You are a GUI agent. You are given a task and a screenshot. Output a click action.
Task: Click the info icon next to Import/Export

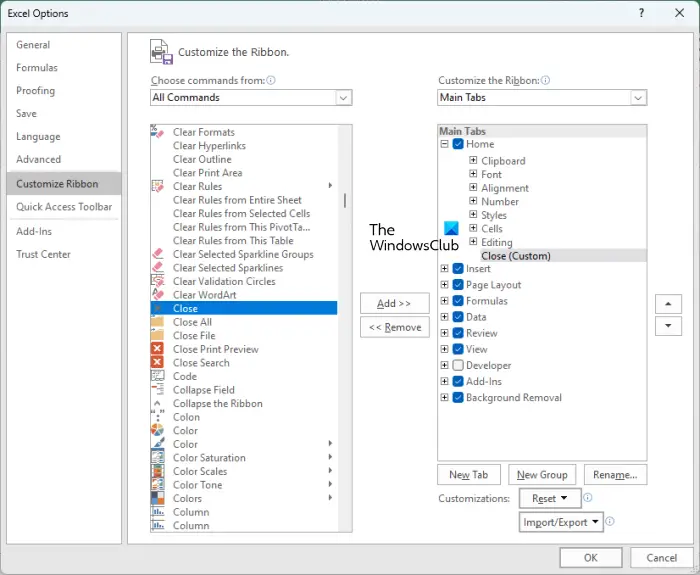610,521
